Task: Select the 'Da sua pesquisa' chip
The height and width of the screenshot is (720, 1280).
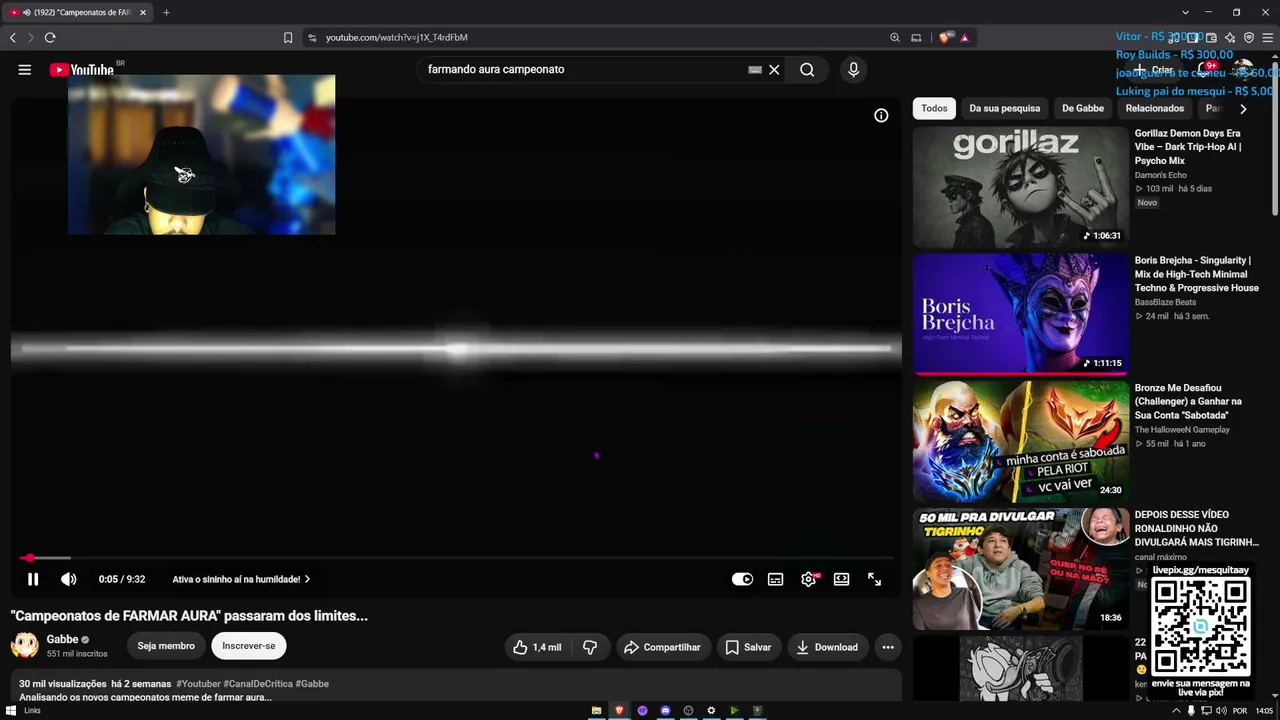Action: click(x=1004, y=108)
